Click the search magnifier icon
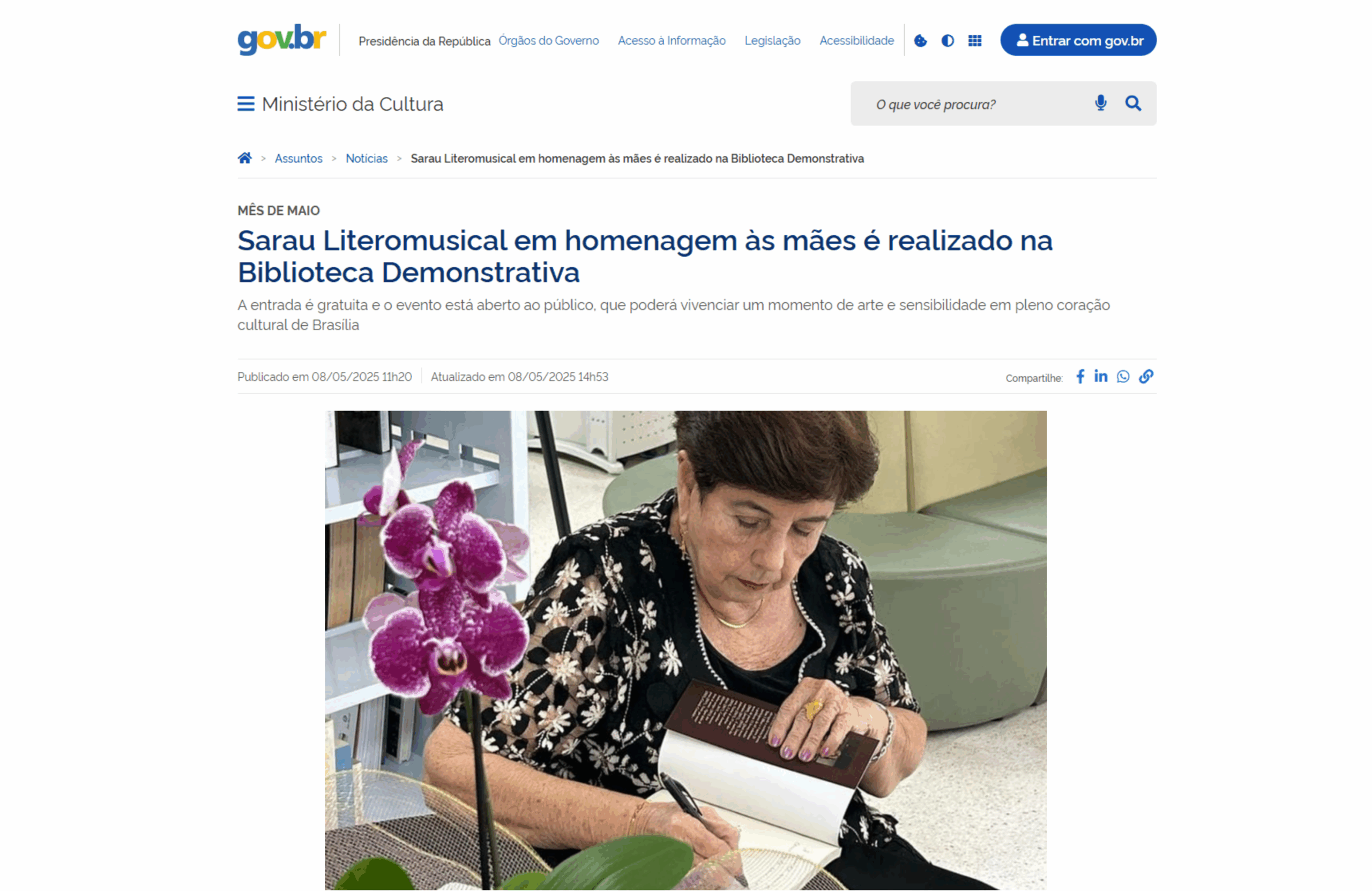1372x891 pixels. tap(1134, 103)
